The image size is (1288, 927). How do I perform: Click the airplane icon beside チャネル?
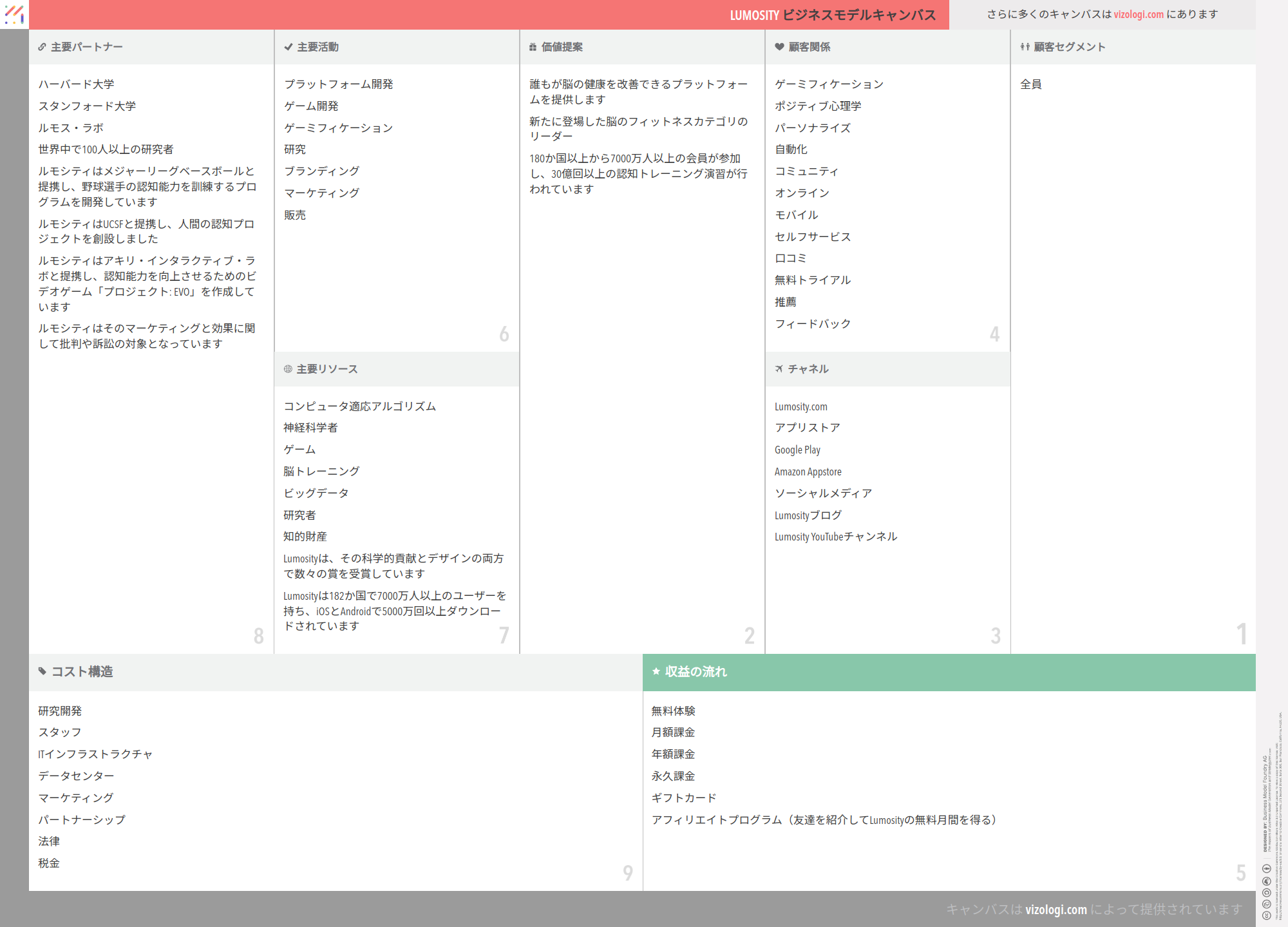[x=779, y=369]
